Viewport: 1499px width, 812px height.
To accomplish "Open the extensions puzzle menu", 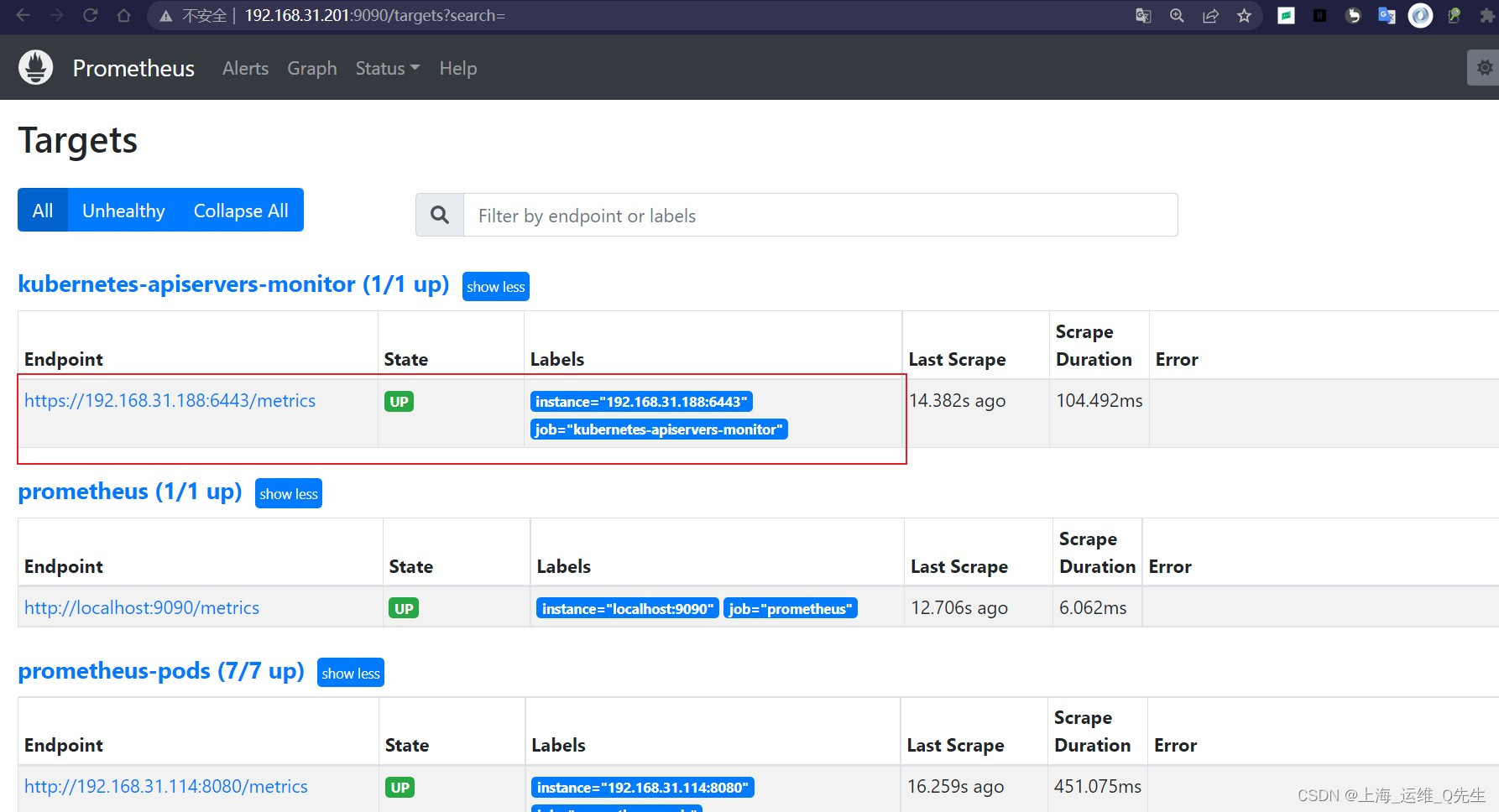I will (x=1487, y=15).
